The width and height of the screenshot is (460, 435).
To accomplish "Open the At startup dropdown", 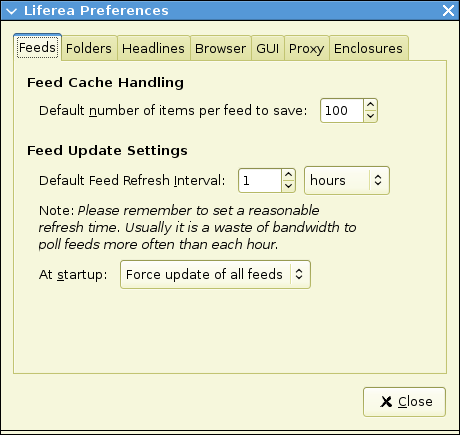I will click(215, 275).
